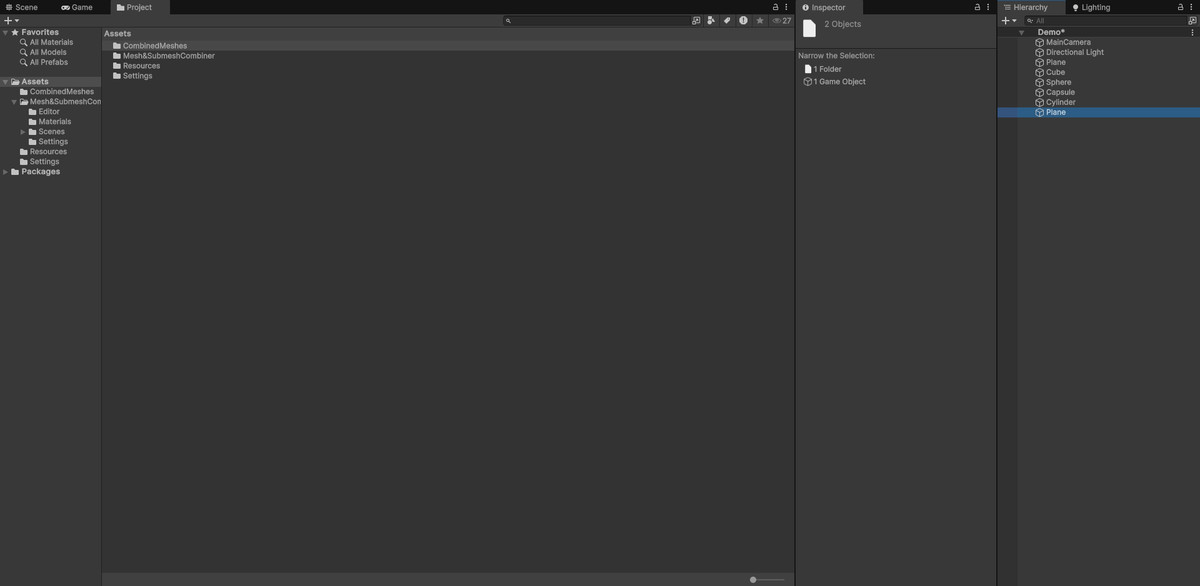
Task: Click the error filter icon in Project toolbar
Action: [x=743, y=20]
